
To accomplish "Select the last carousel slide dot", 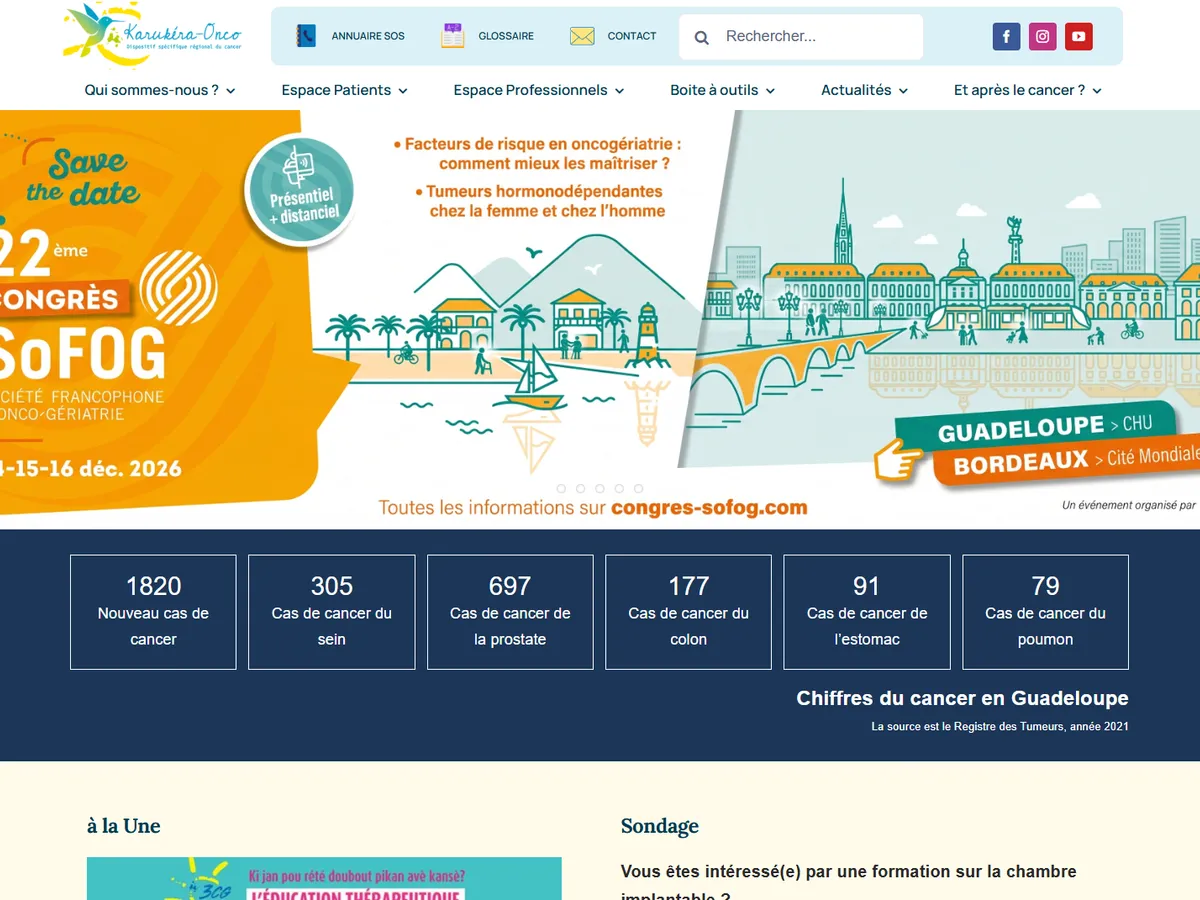I will click(637, 488).
